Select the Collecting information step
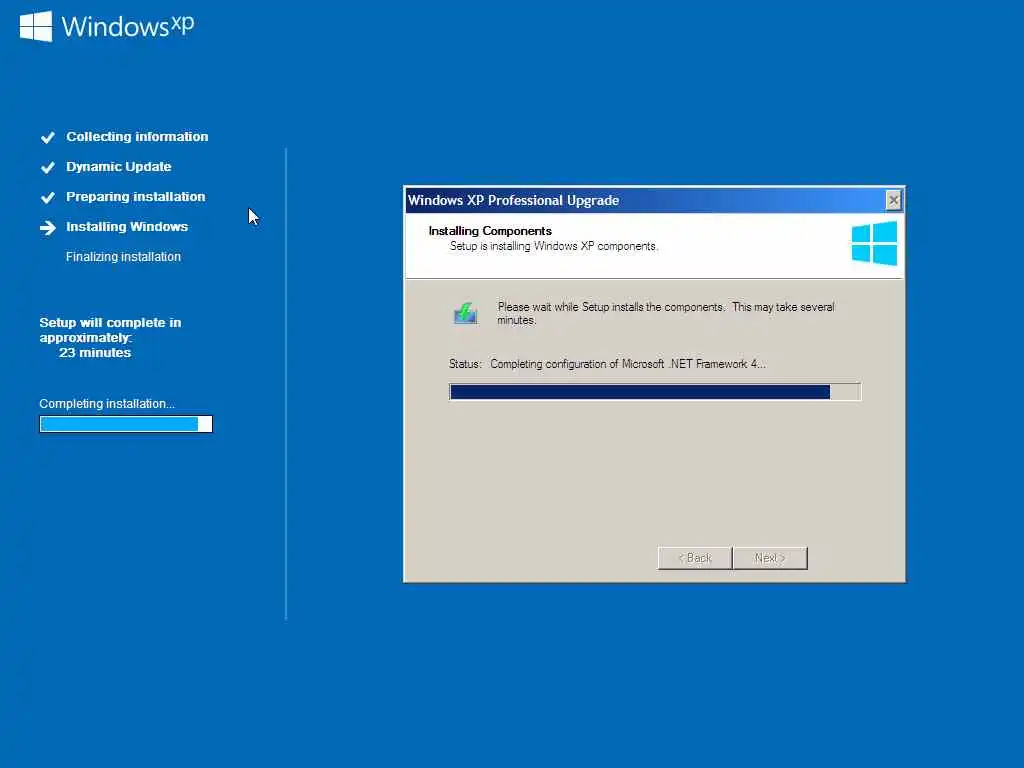Screen dimensions: 1024x768 click(137, 136)
